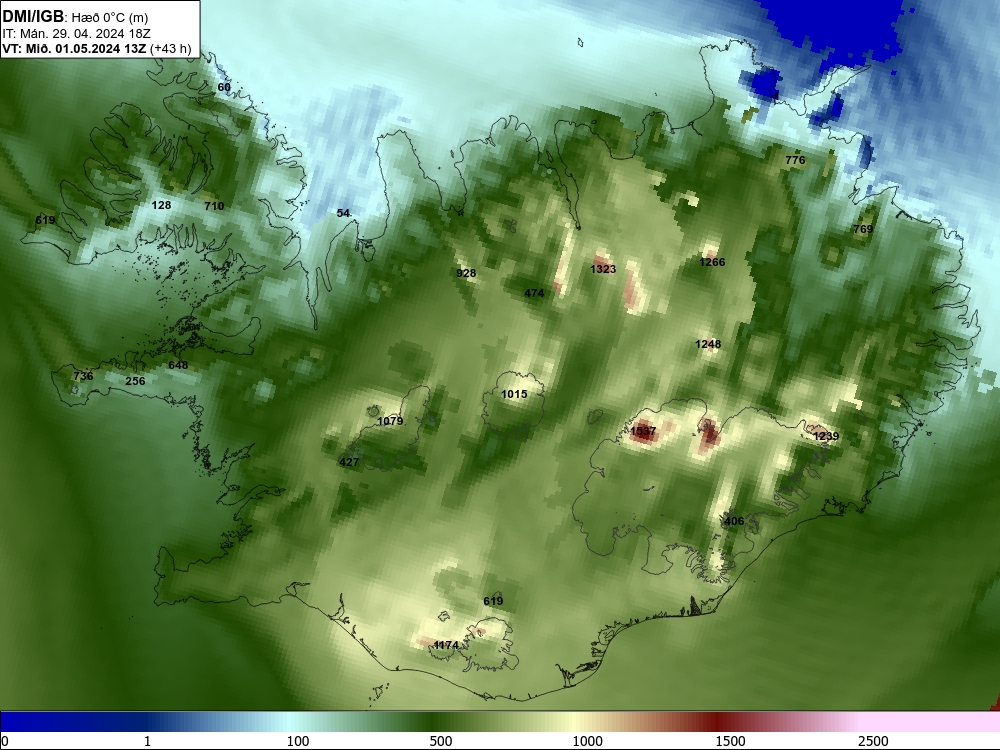The image size is (1000, 750).
Task: Click the 100 label on color scale
Action: tap(298, 741)
